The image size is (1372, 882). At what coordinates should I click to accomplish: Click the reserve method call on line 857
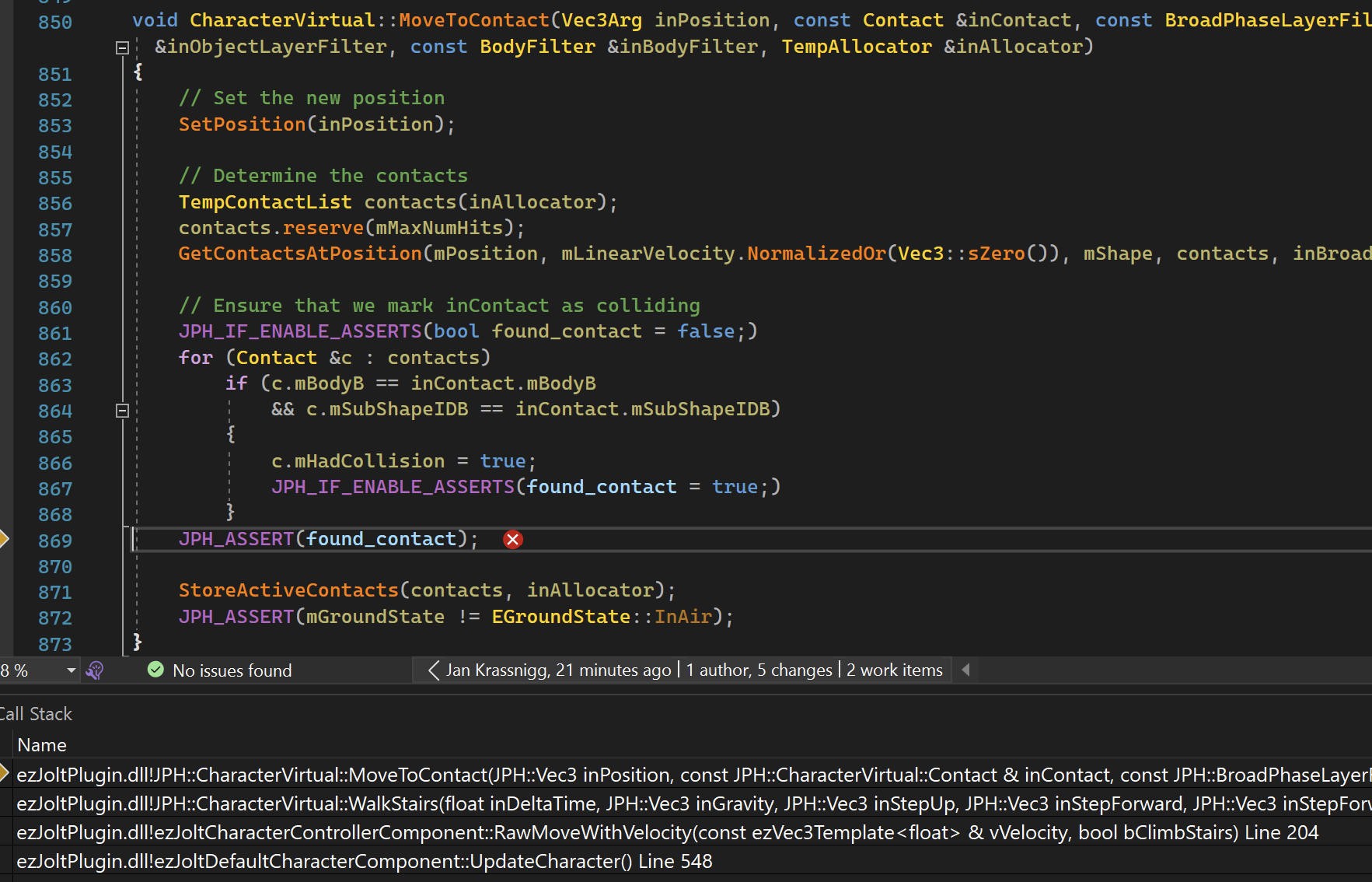tap(323, 228)
